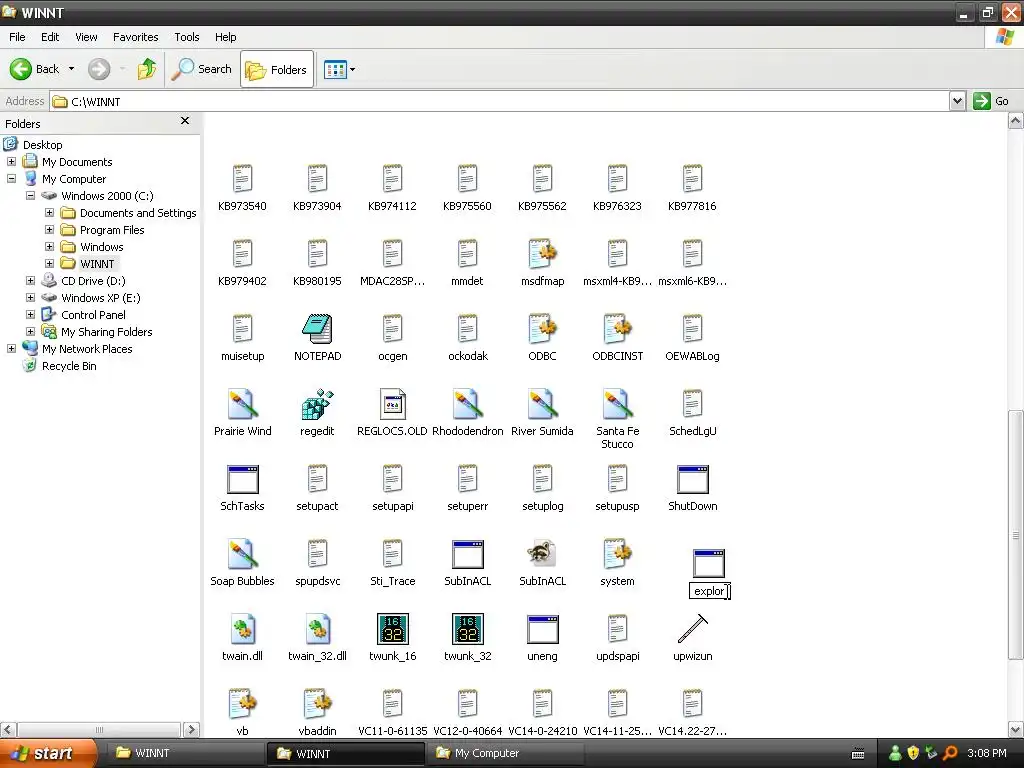Open the View menu
1024x768 pixels.
[x=86, y=37]
